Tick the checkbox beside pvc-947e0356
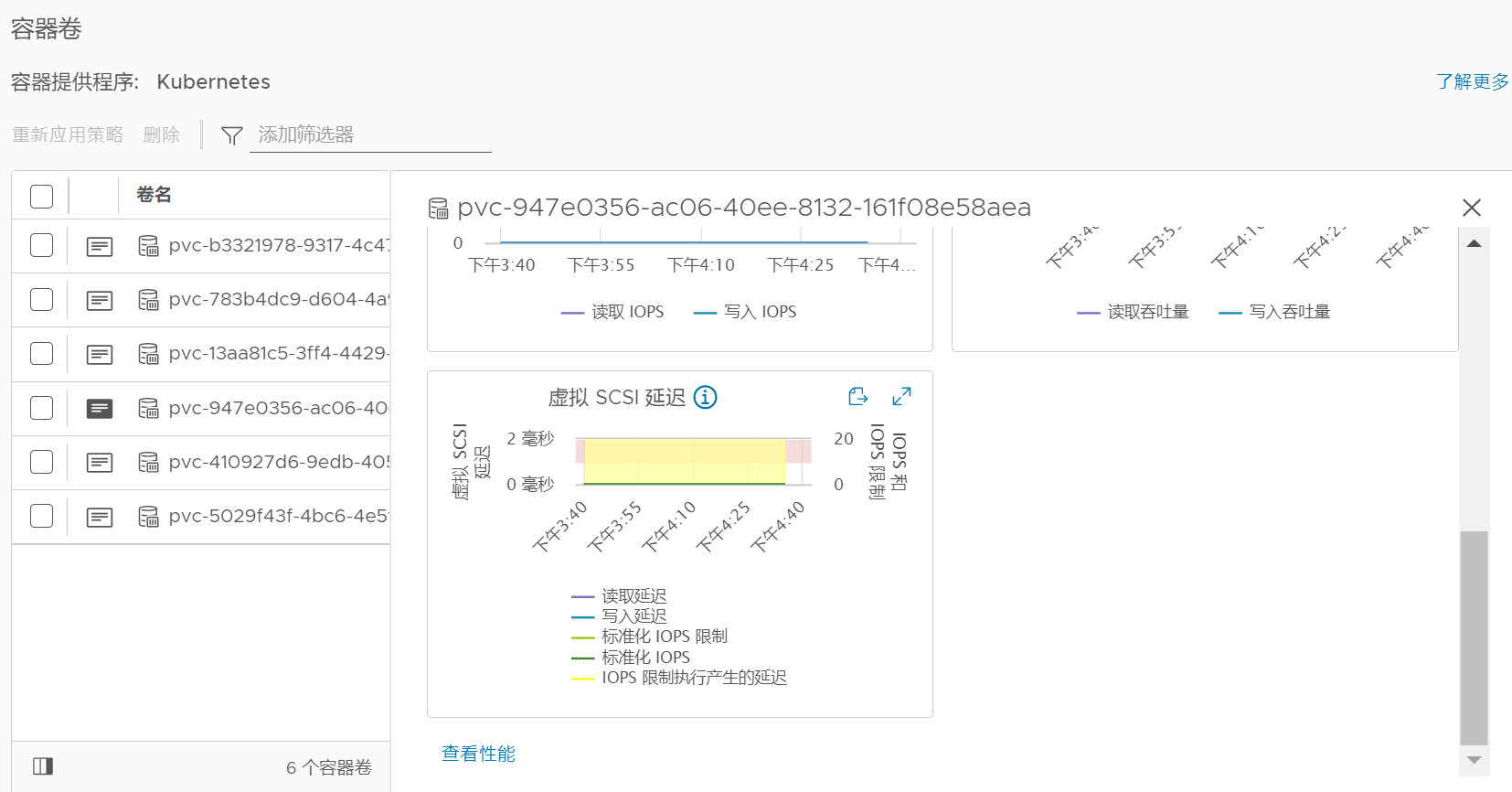The height and width of the screenshot is (792, 1512). (42, 408)
